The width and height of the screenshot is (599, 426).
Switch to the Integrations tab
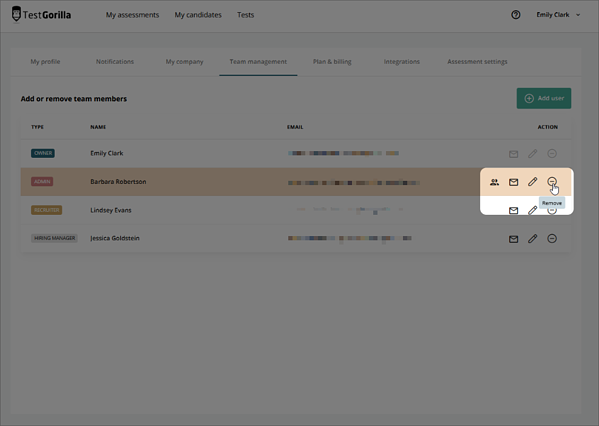[x=401, y=62]
